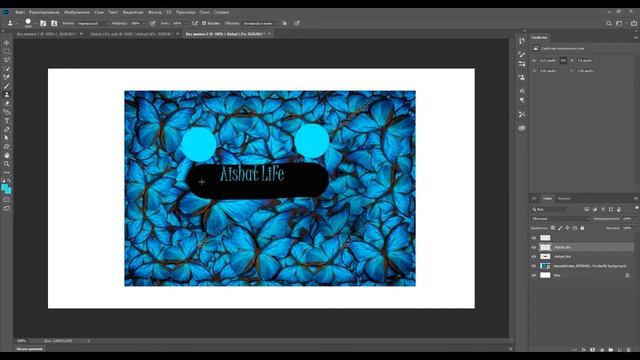Select the Path Selection arrow tool
The image size is (640, 360).
7,138
